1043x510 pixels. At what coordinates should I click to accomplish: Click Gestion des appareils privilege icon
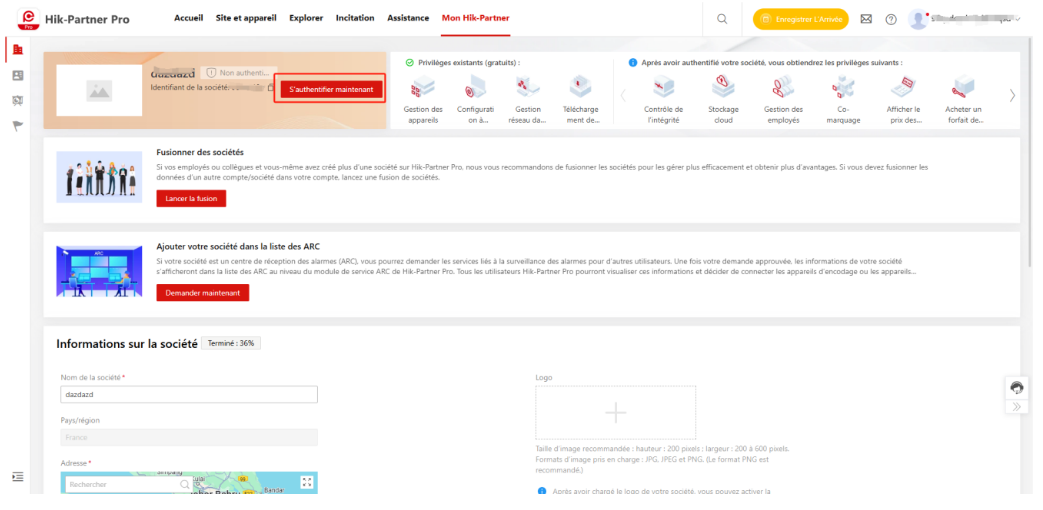[x=422, y=86]
